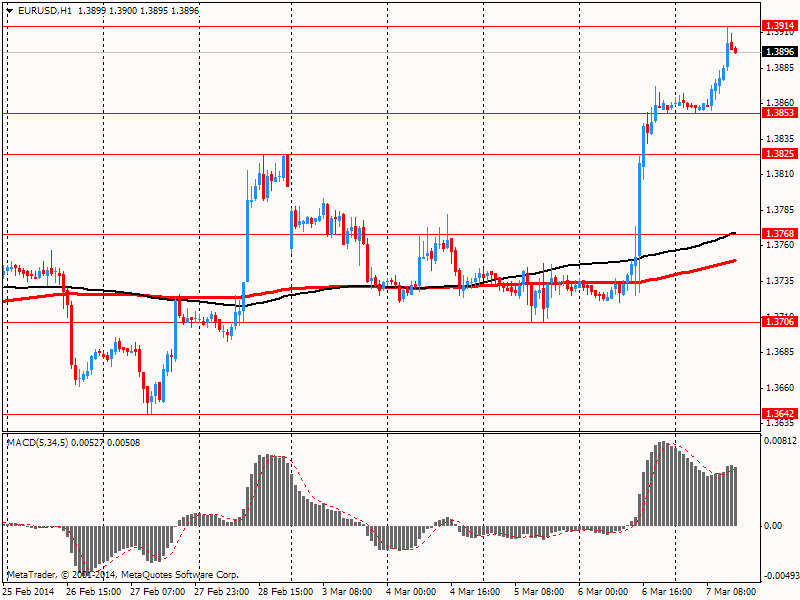Screen dimensions: 800x600
Task: Click the 4 Mar 16:00 time axis label
Action: 476,592
